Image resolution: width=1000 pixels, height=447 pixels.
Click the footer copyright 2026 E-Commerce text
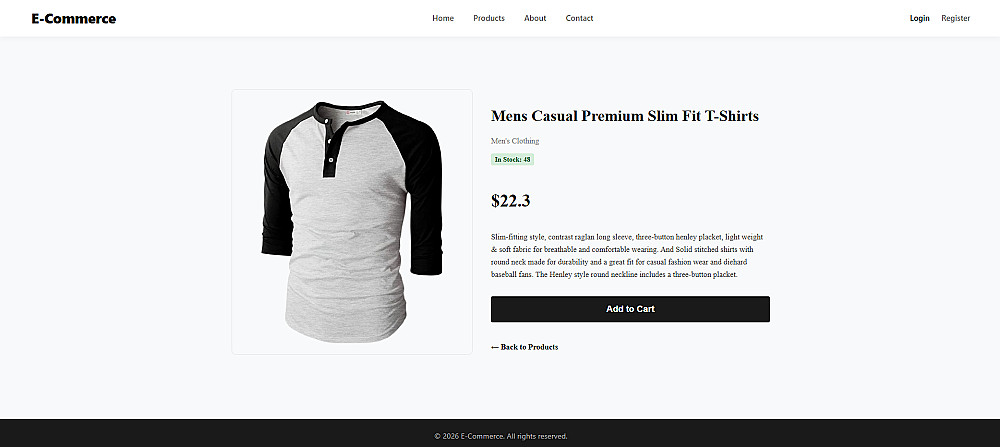tap(501, 436)
